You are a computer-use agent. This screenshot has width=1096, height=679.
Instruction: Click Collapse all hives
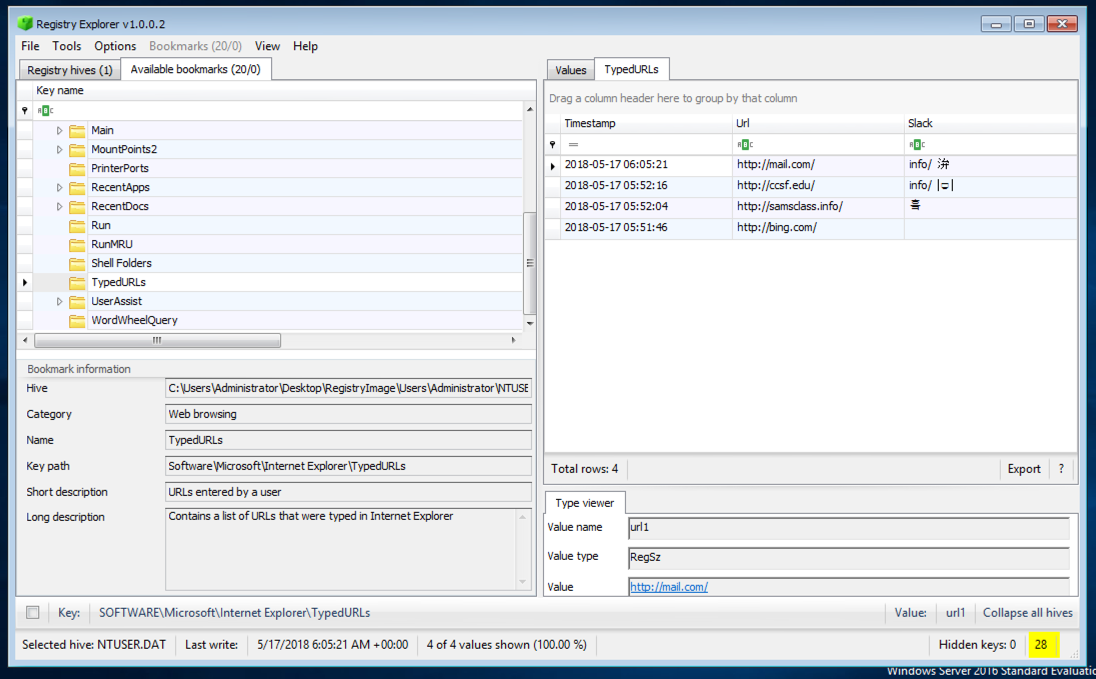pyautogui.click(x=1028, y=613)
